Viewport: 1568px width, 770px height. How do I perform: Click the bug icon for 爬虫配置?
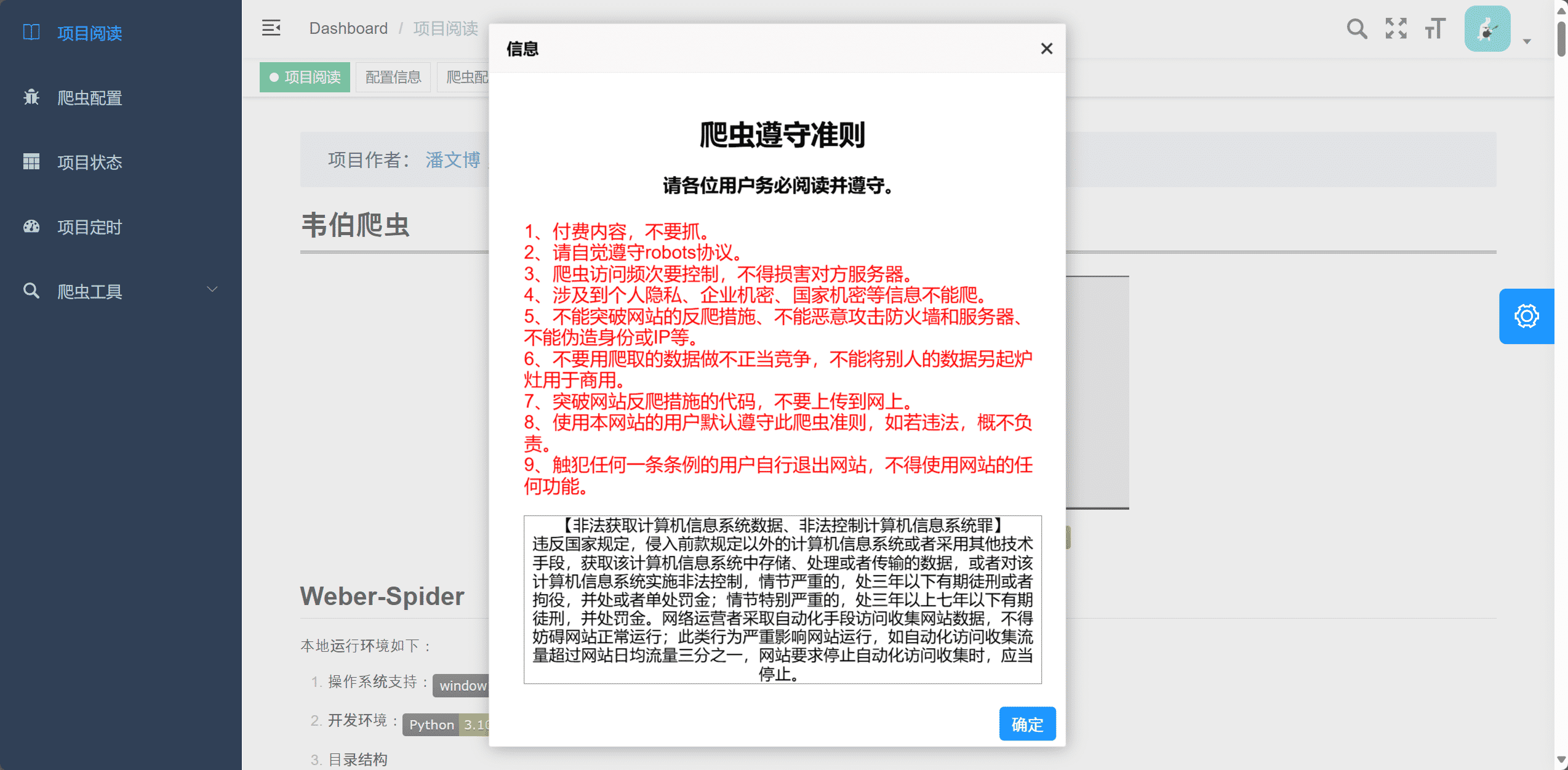[31, 97]
